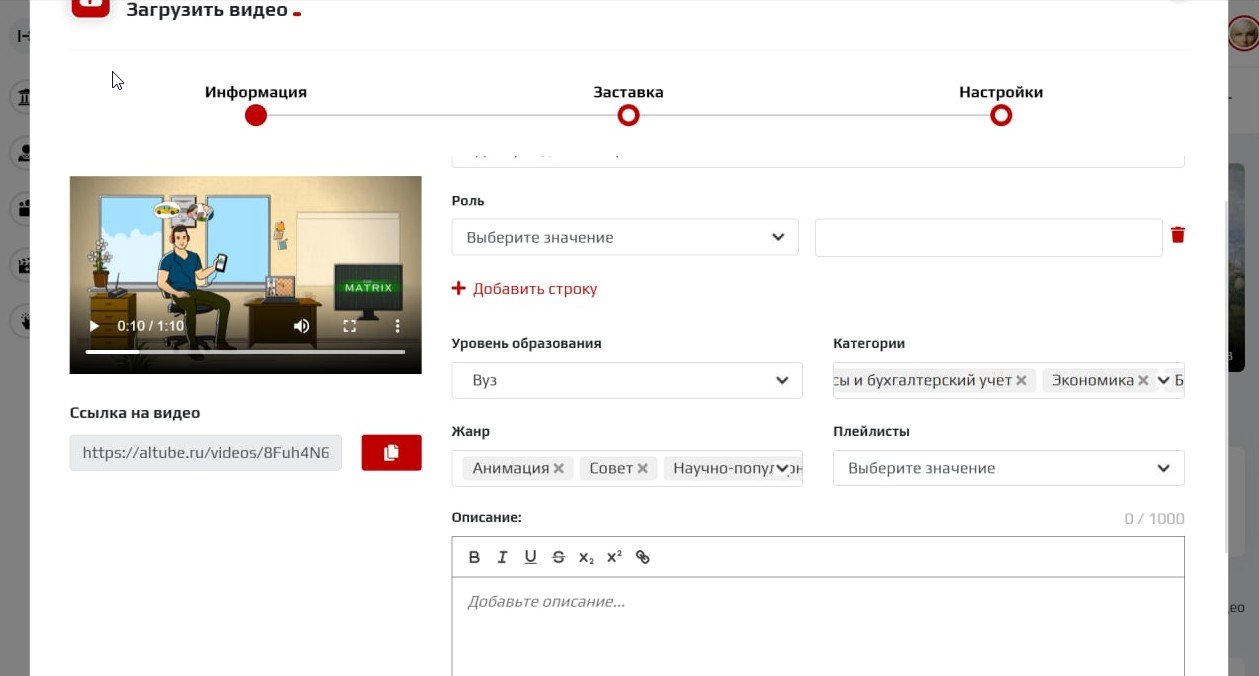This screenshot has height=676, width=1259.
Task: Click Добавить строку to add a row
Action: click(x=524, y=288)
